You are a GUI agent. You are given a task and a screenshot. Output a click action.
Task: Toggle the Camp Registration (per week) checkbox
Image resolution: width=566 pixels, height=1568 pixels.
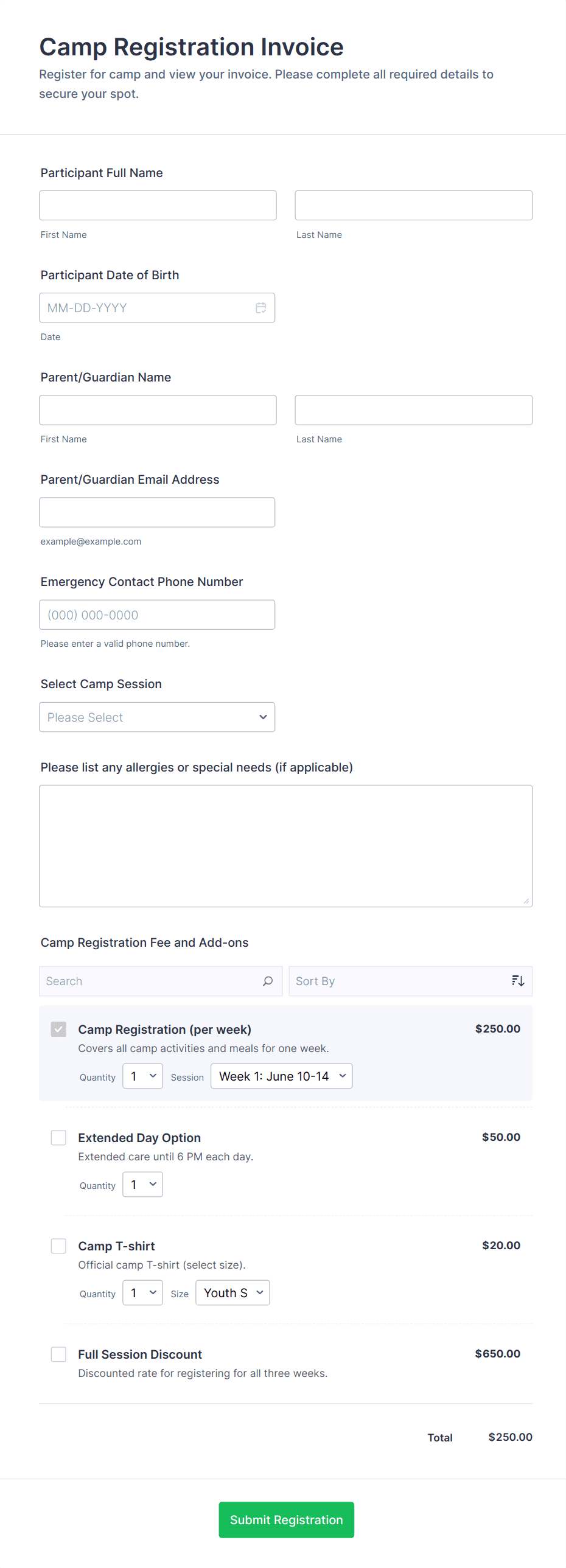[58, 1029]
